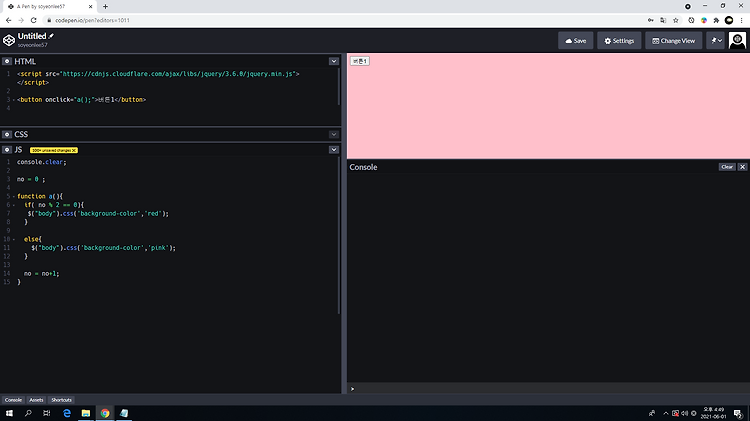Viewport: 750px width, 421px height.
Task: Open user profile avatar menu
Action: [737, 41]
